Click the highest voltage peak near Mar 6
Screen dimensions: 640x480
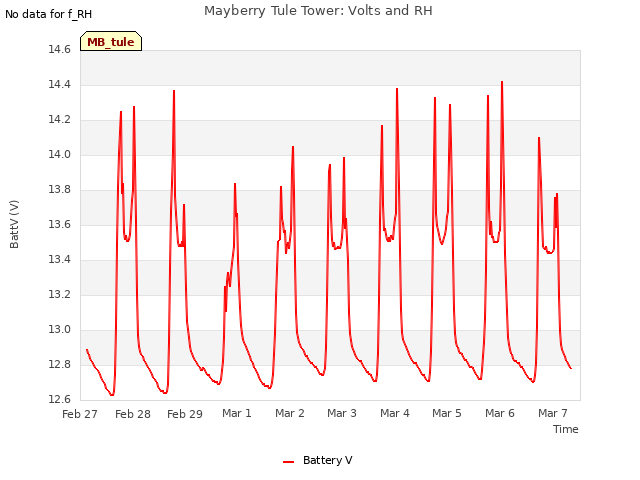tap(502, 82)
